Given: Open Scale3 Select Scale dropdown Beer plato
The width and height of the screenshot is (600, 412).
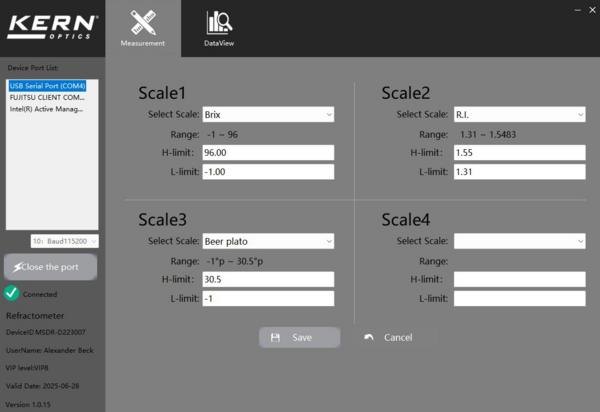Looking at the screenshot, I should click(268, 241).
